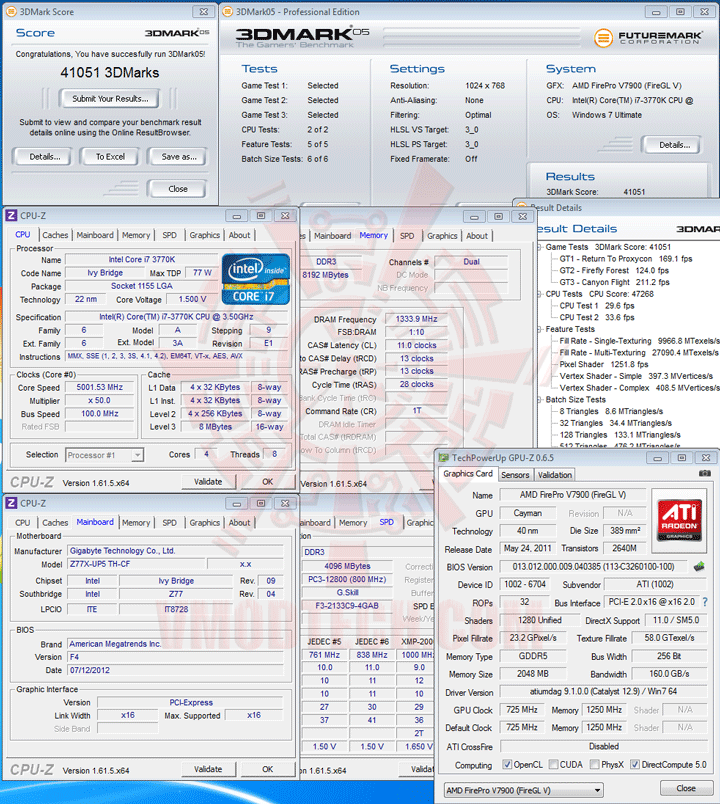Click Details button under System section

coord(674,145)
